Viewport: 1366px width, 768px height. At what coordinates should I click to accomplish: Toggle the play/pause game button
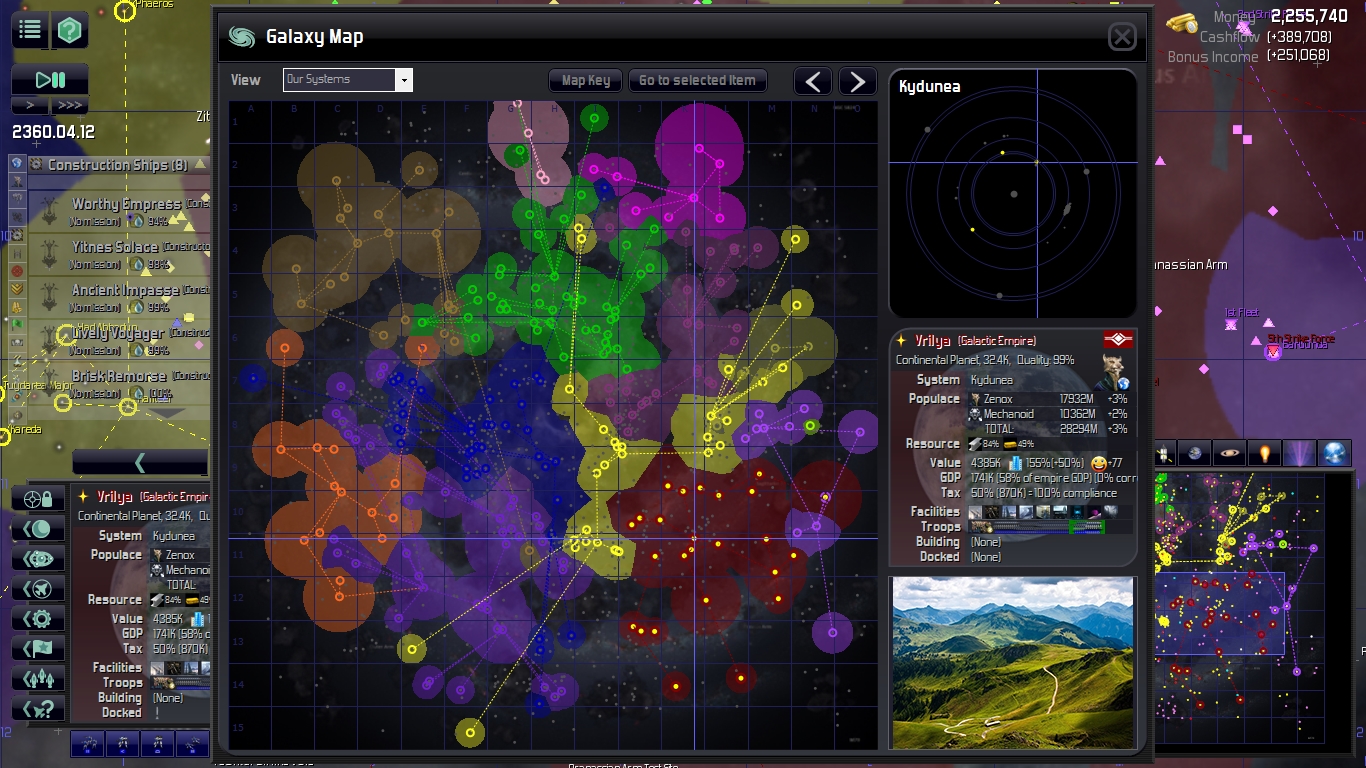pos(50,80)
